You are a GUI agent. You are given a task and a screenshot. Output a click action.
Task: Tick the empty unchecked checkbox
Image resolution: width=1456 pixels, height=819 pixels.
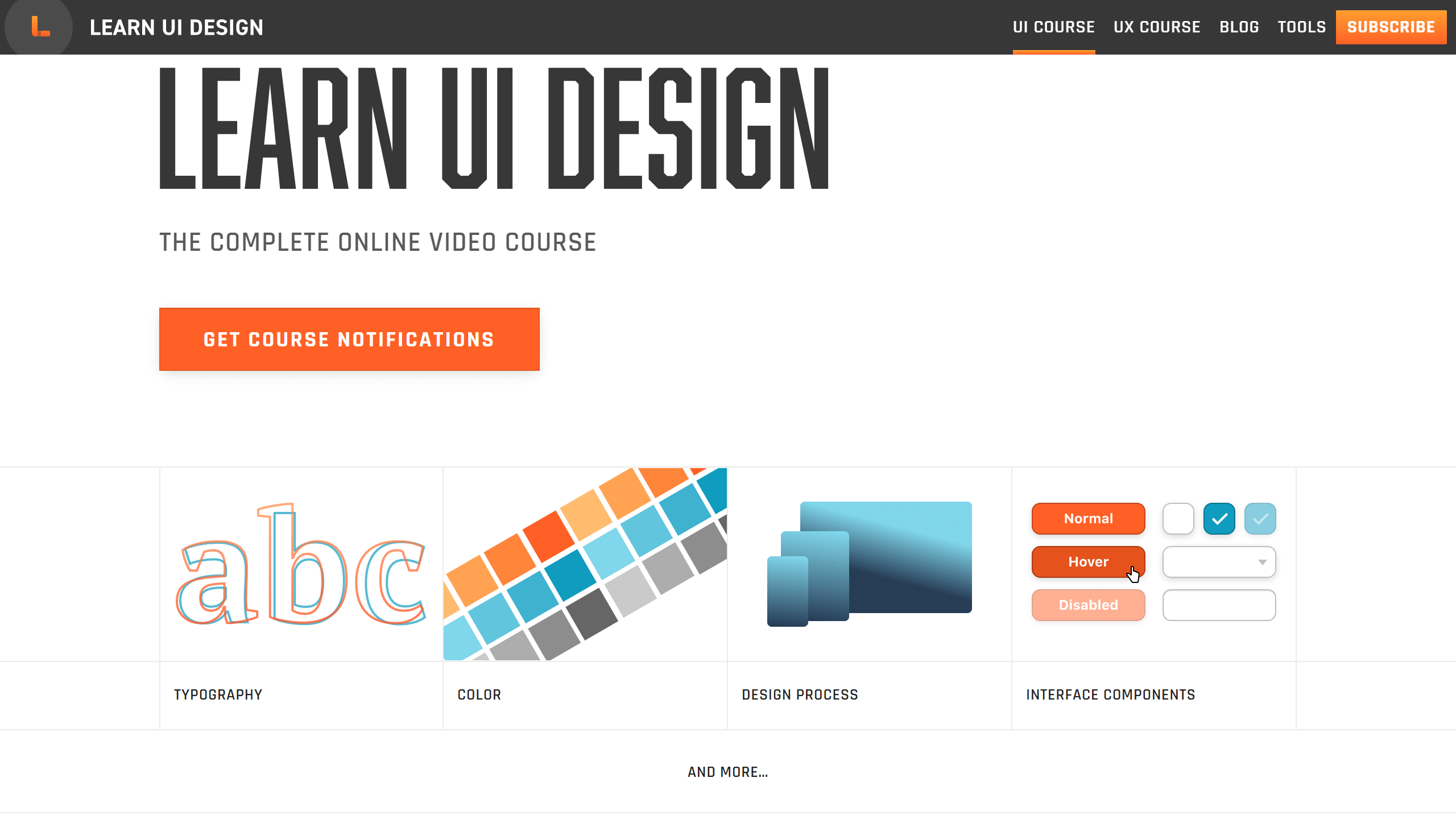pyautogui.click(x=1178, y=519)
